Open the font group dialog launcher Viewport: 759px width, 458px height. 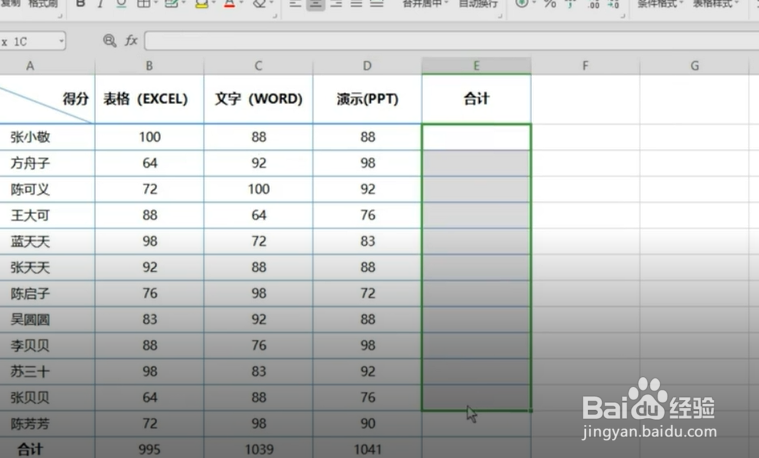coord(275,16)
